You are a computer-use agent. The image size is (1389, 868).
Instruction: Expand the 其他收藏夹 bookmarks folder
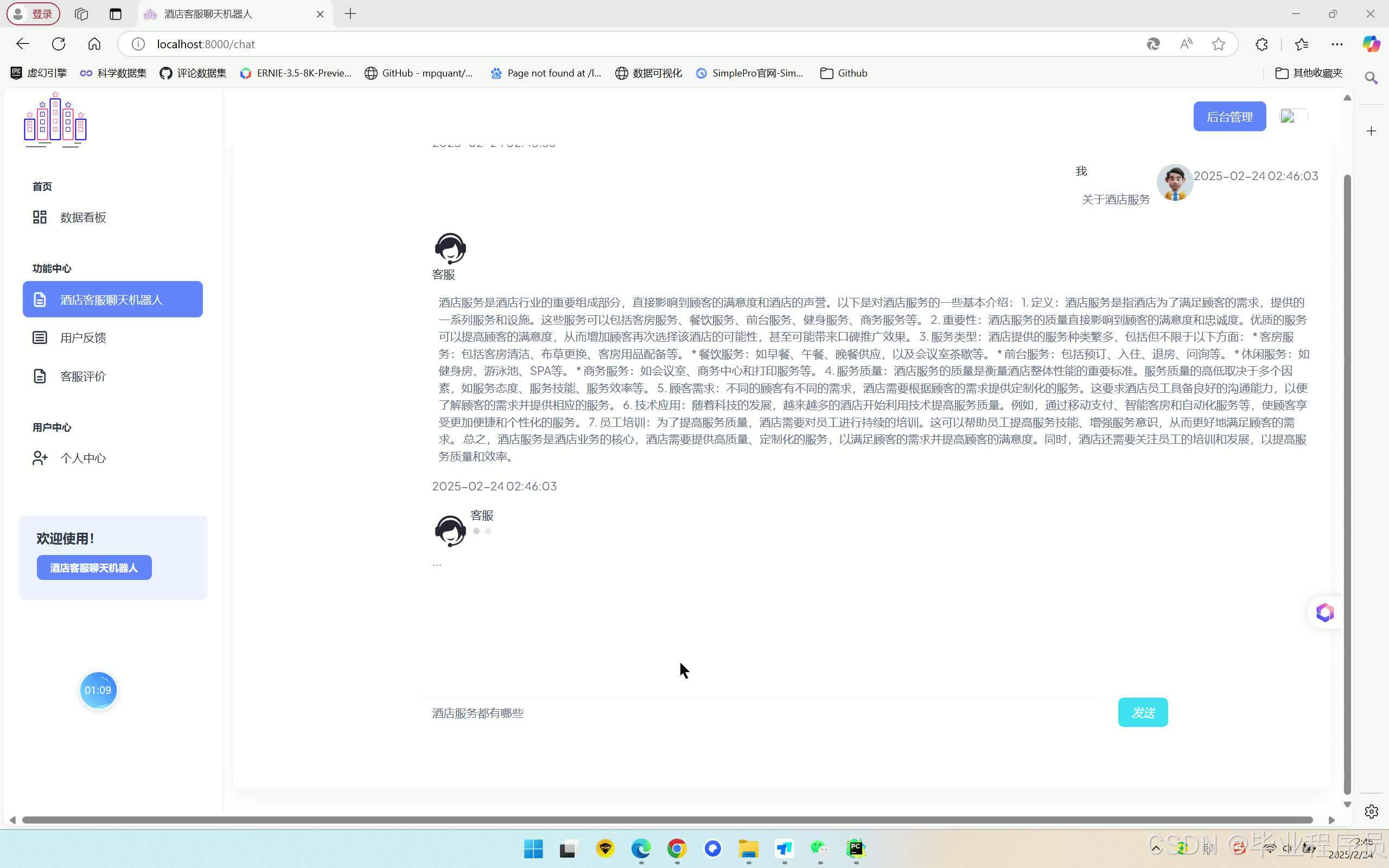tap(1309, 73)
